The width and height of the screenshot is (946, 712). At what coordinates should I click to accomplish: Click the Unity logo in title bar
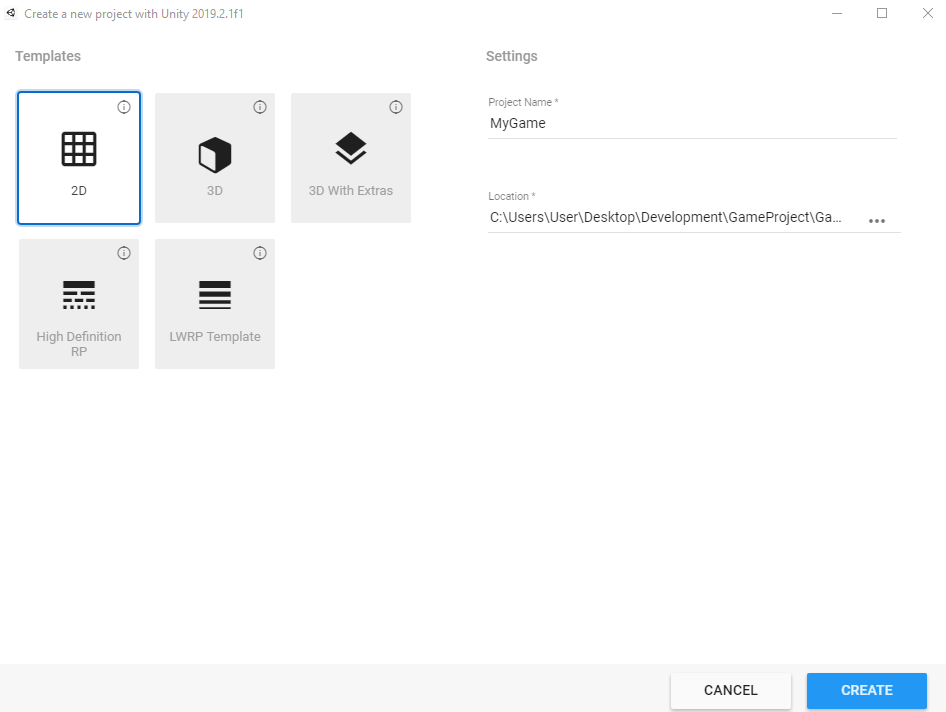[x=11, y=13]
